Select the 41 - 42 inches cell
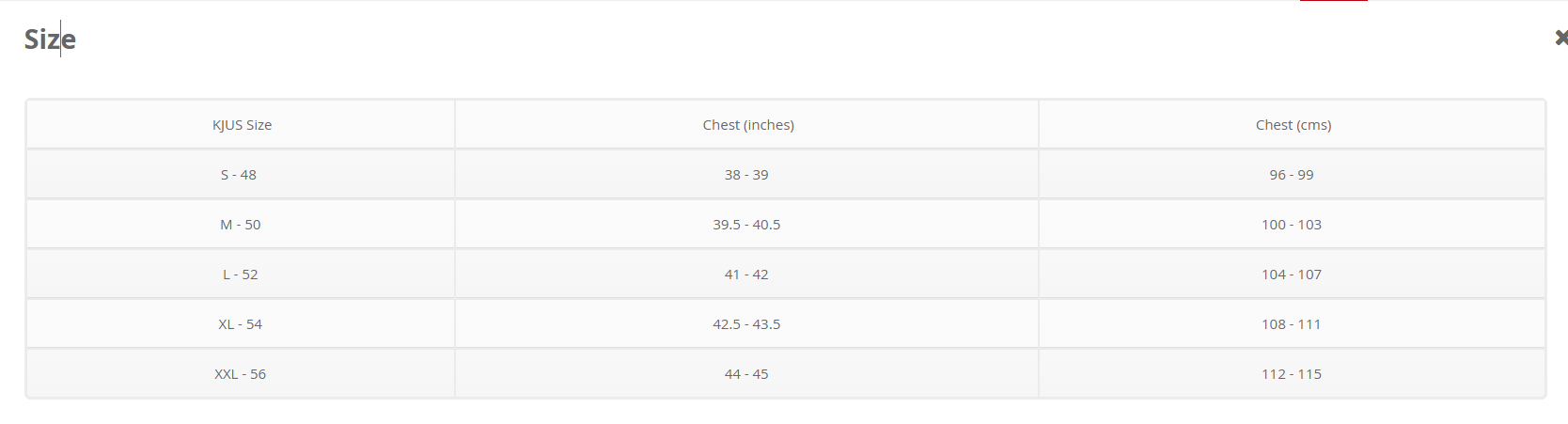 746,275
